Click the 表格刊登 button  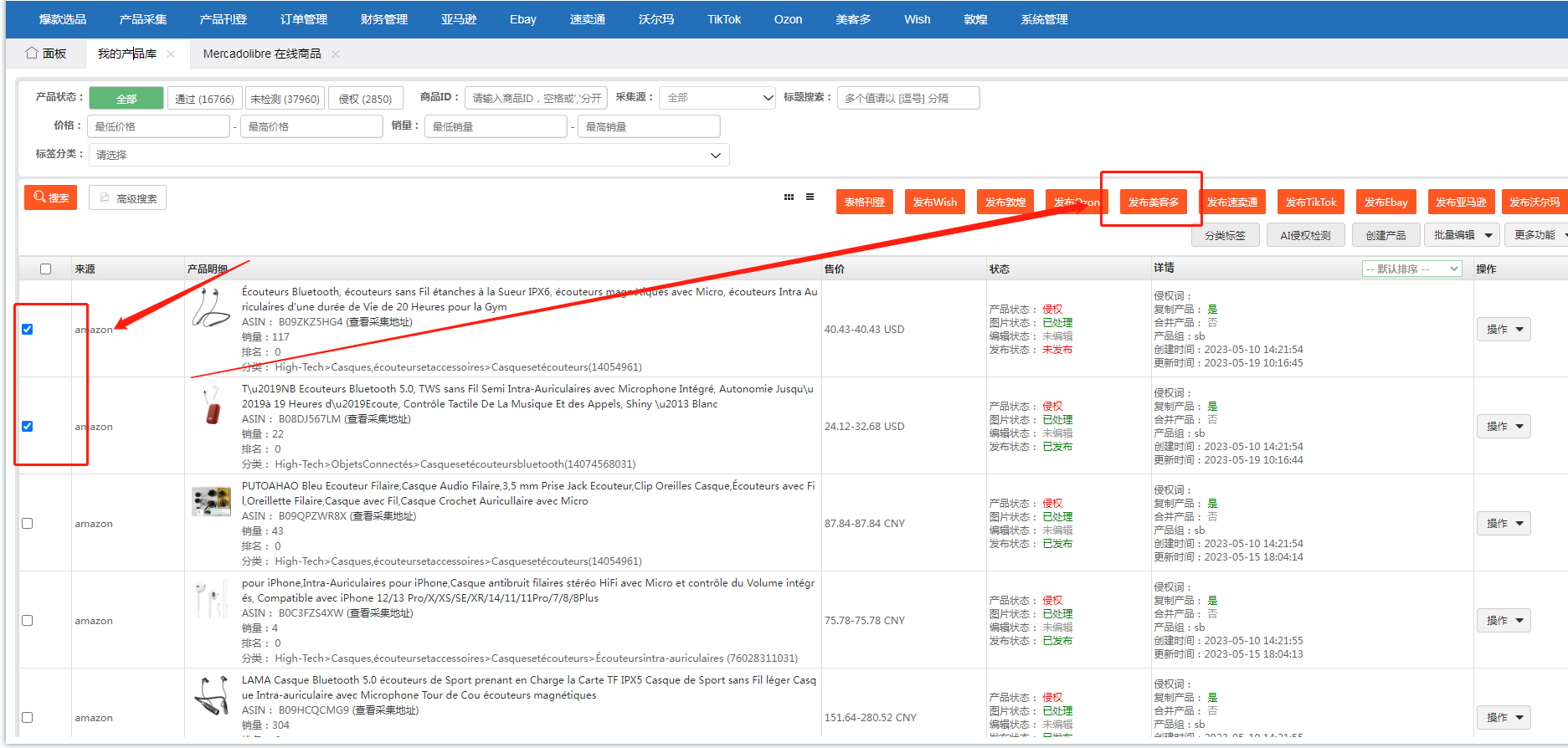click(865, 202)
